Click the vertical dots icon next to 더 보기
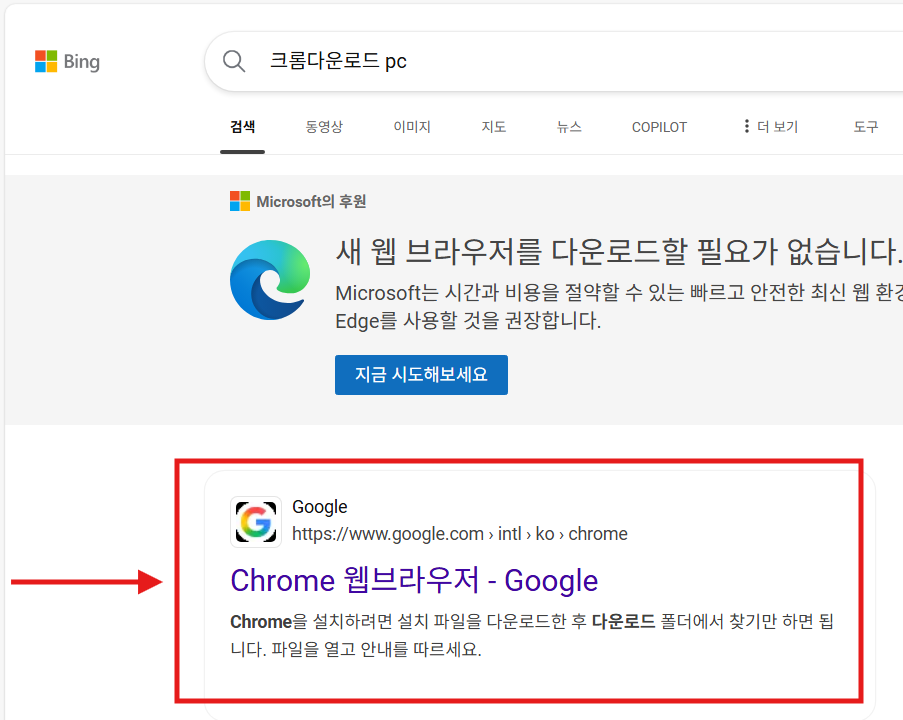The height and width of the screenshot is (720, 903). click(746, 126)
